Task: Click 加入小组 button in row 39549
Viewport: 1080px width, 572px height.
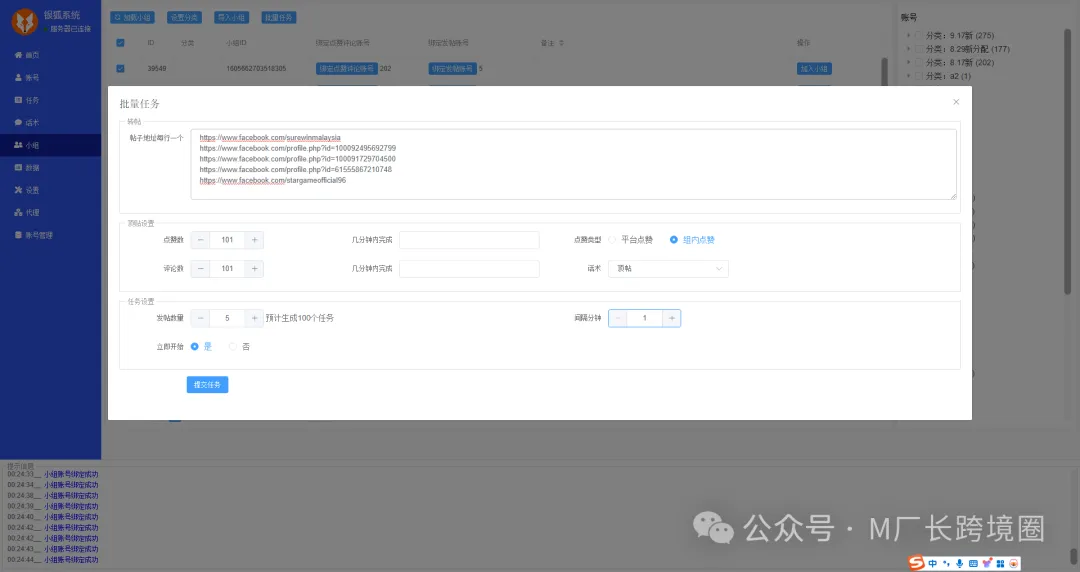Action: click(x=814, y=69)
